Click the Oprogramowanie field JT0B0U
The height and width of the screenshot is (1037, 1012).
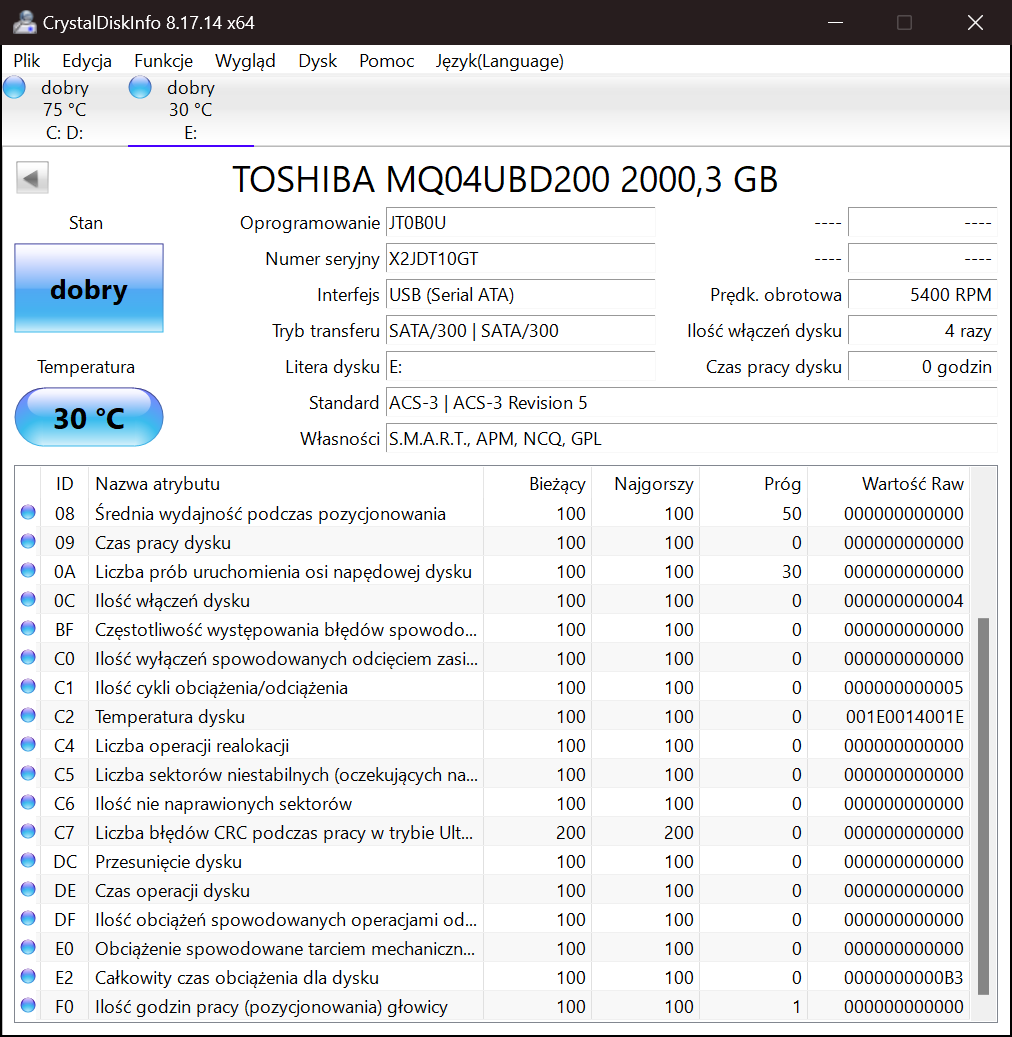pos(521,223)
